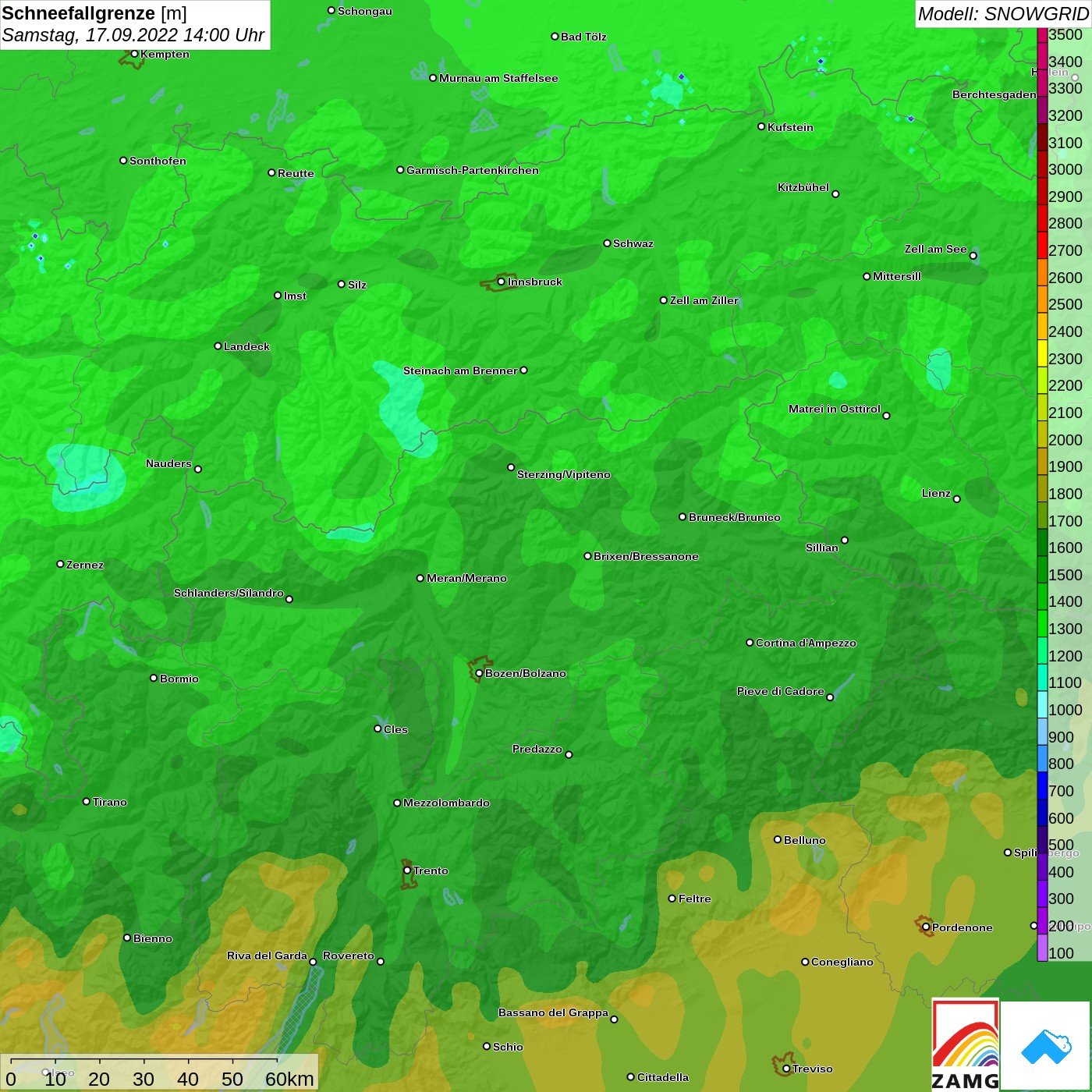Click the Mezzolombardo label
This screenshot has height=1092, width=1092.
click(x=446, y=803)
